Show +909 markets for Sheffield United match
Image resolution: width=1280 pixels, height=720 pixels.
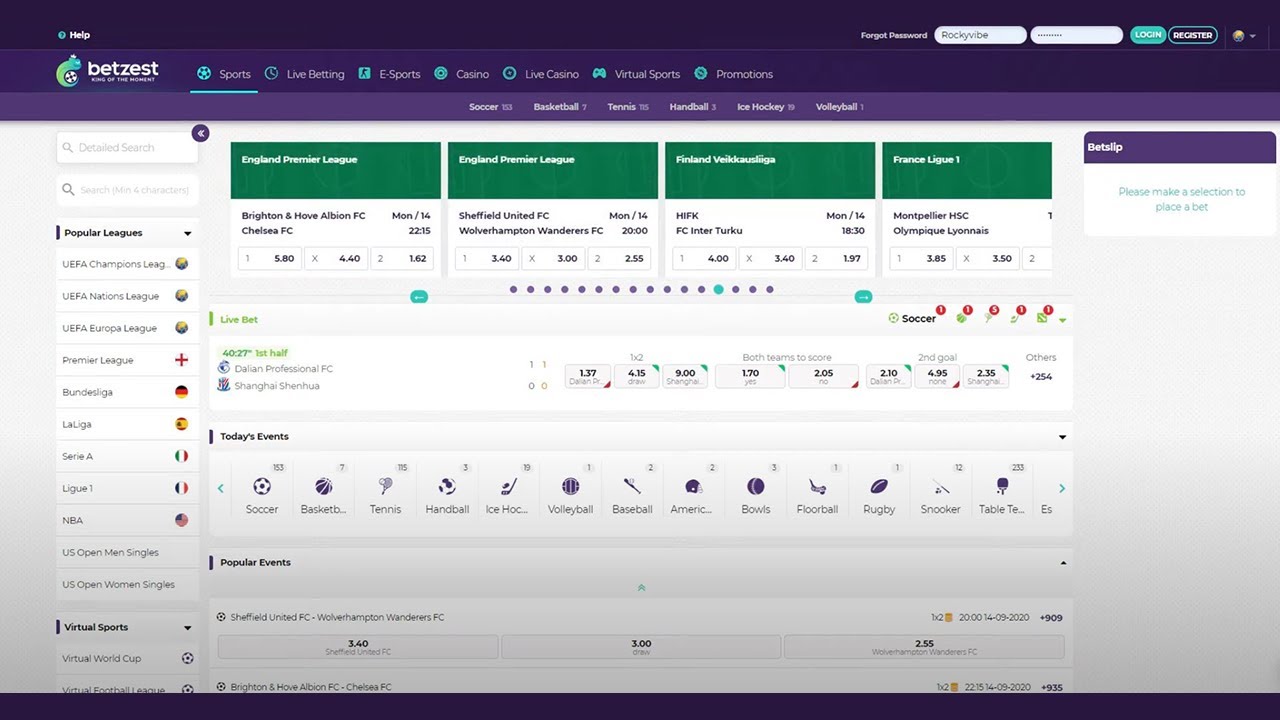point(1051,618)
